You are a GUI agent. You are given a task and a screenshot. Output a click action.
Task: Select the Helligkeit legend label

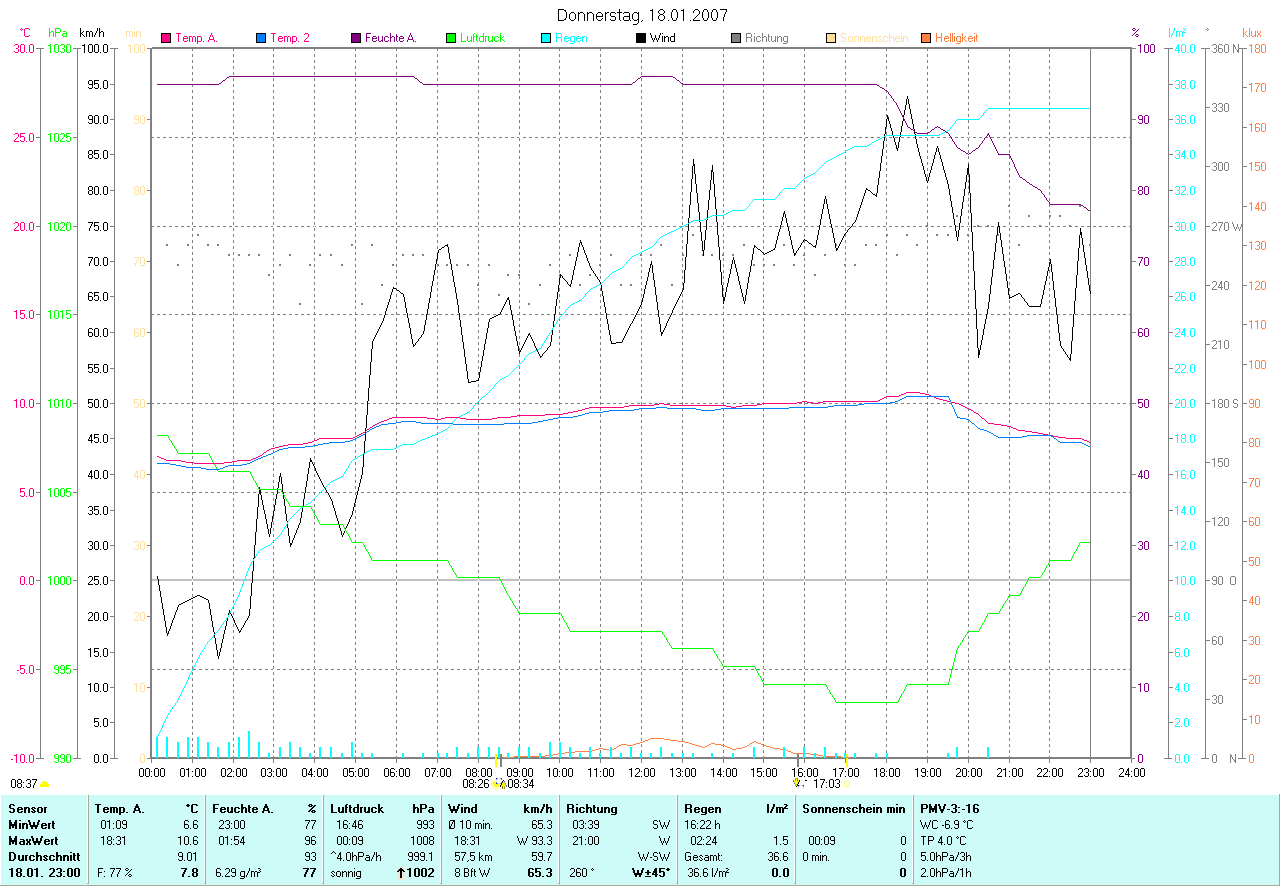pyautogui.click(x=957, y=38)
